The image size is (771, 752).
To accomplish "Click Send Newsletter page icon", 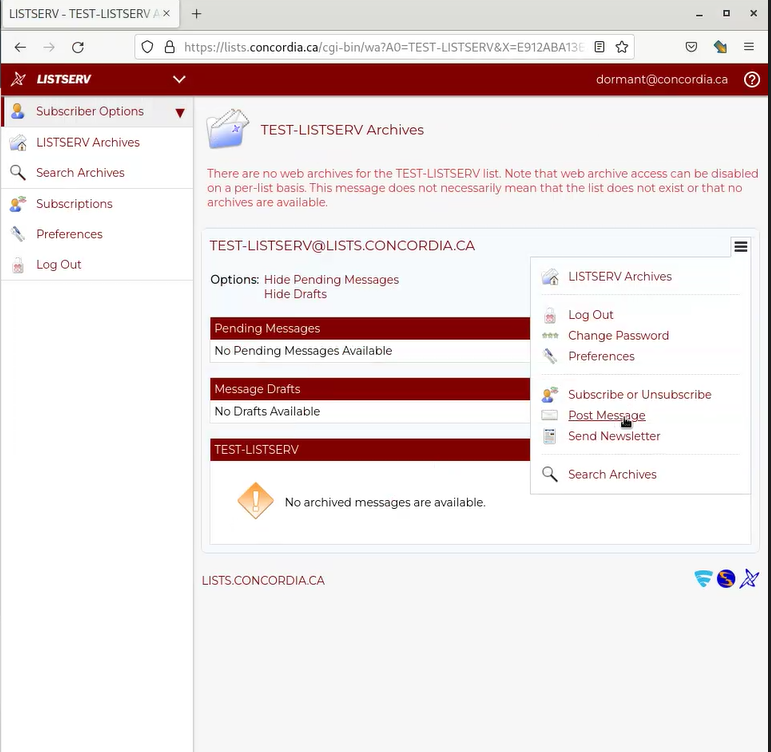I will 550,436.
